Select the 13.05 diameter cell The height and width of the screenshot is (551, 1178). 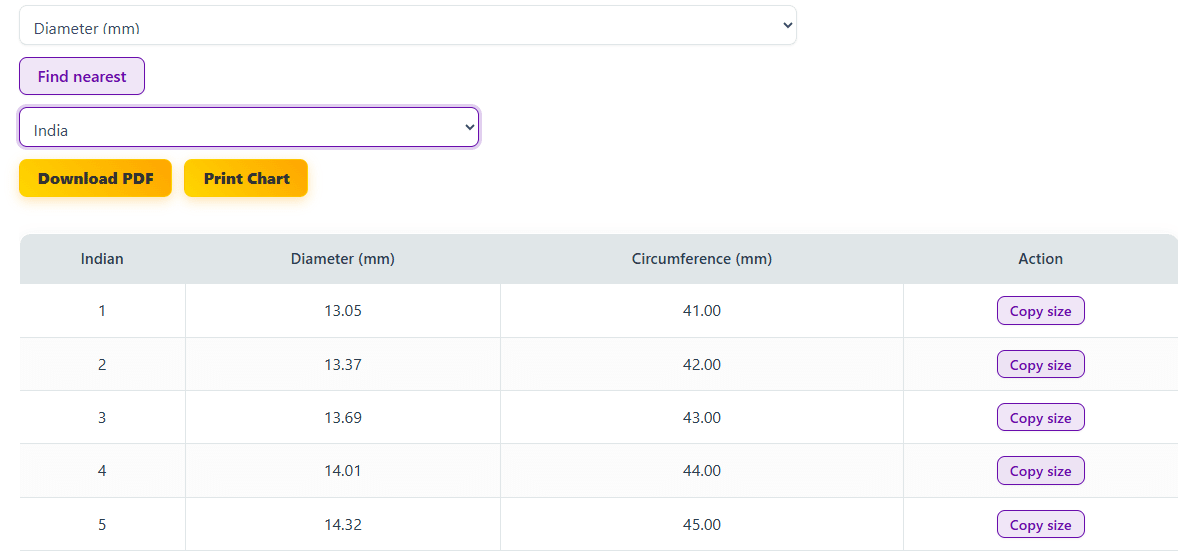pos(343,311)
